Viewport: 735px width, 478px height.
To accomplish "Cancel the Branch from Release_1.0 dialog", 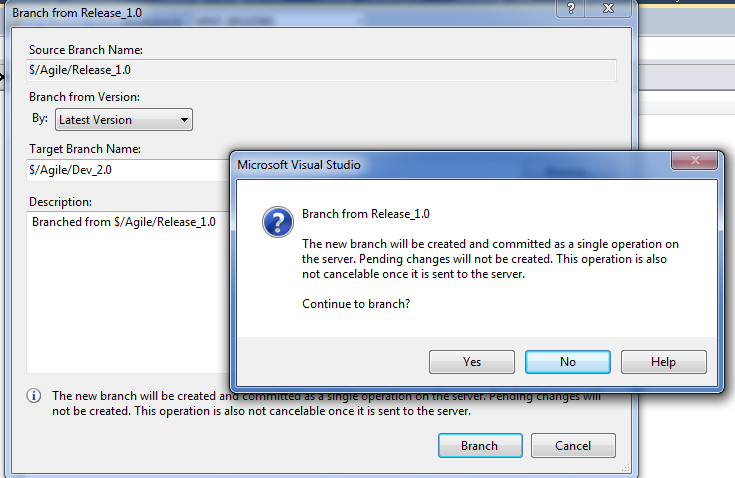I will pyautogui.click(x=573, y=445).
